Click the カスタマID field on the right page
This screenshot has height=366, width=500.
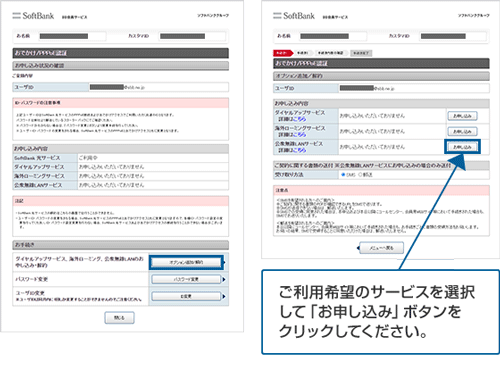click(453, 36)
